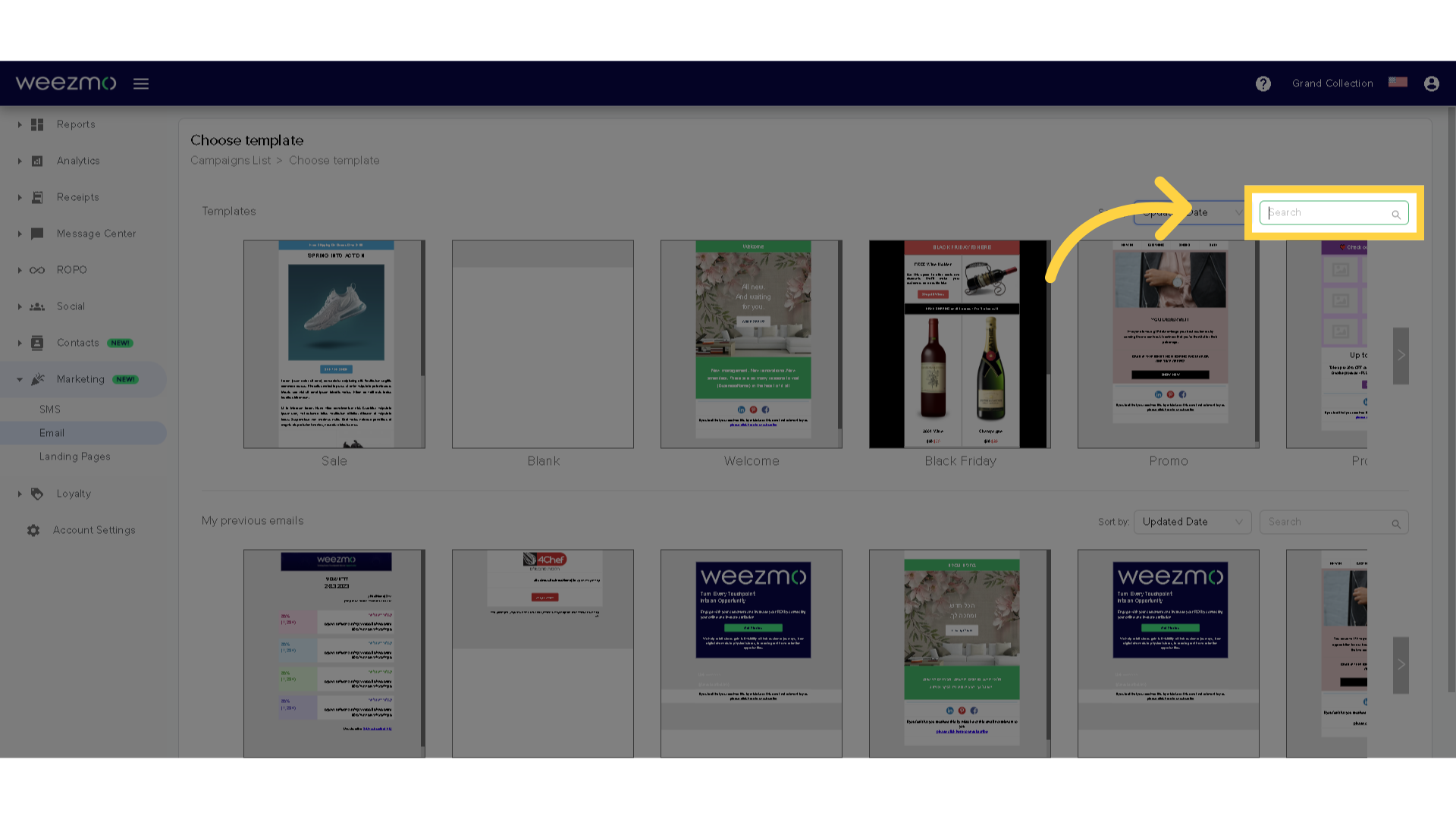Select the Email tab under Marketing

coord(51,432)
